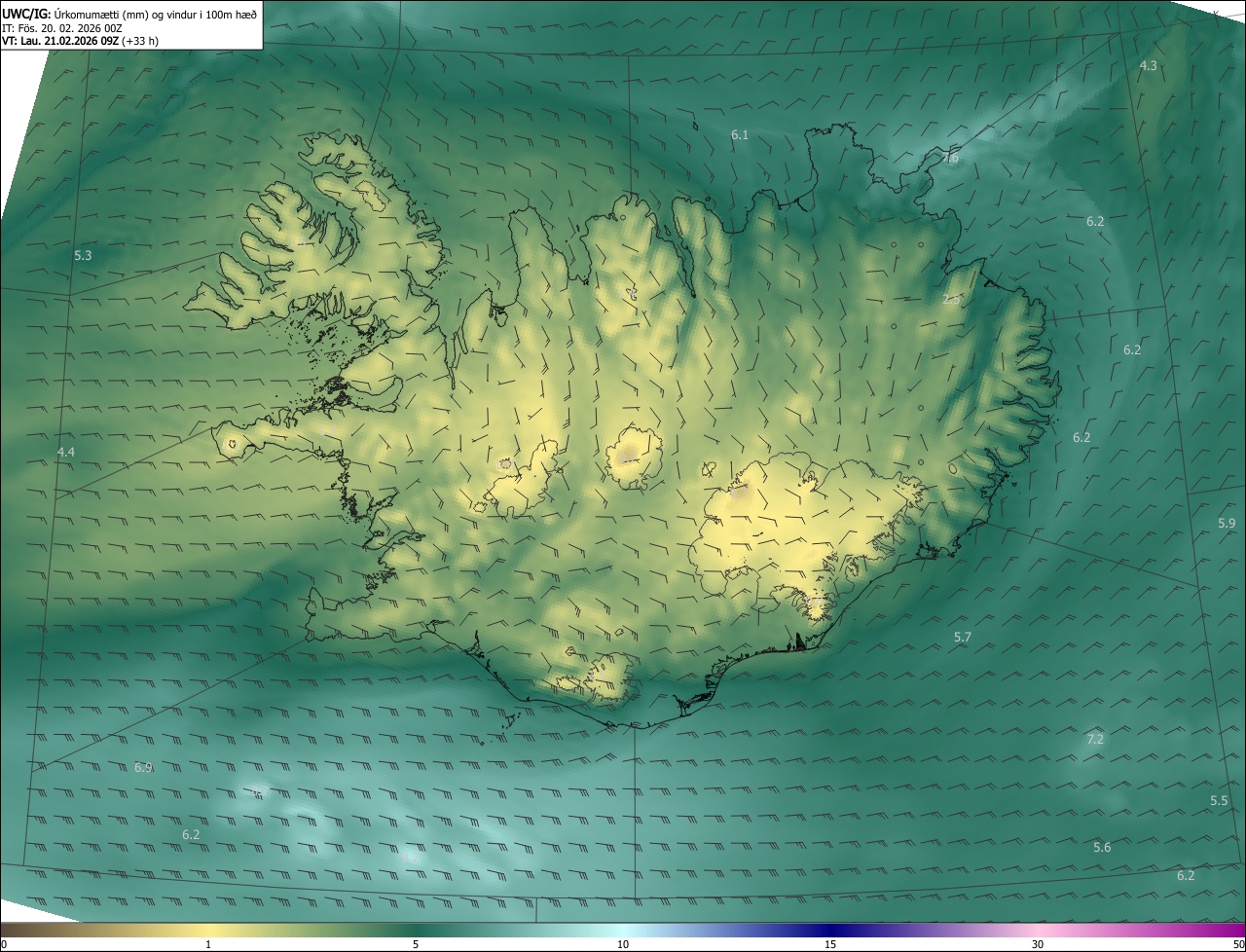Click the map value label 5.3
This screenshot has height=952, width=1246.
(x=83, y=255)
